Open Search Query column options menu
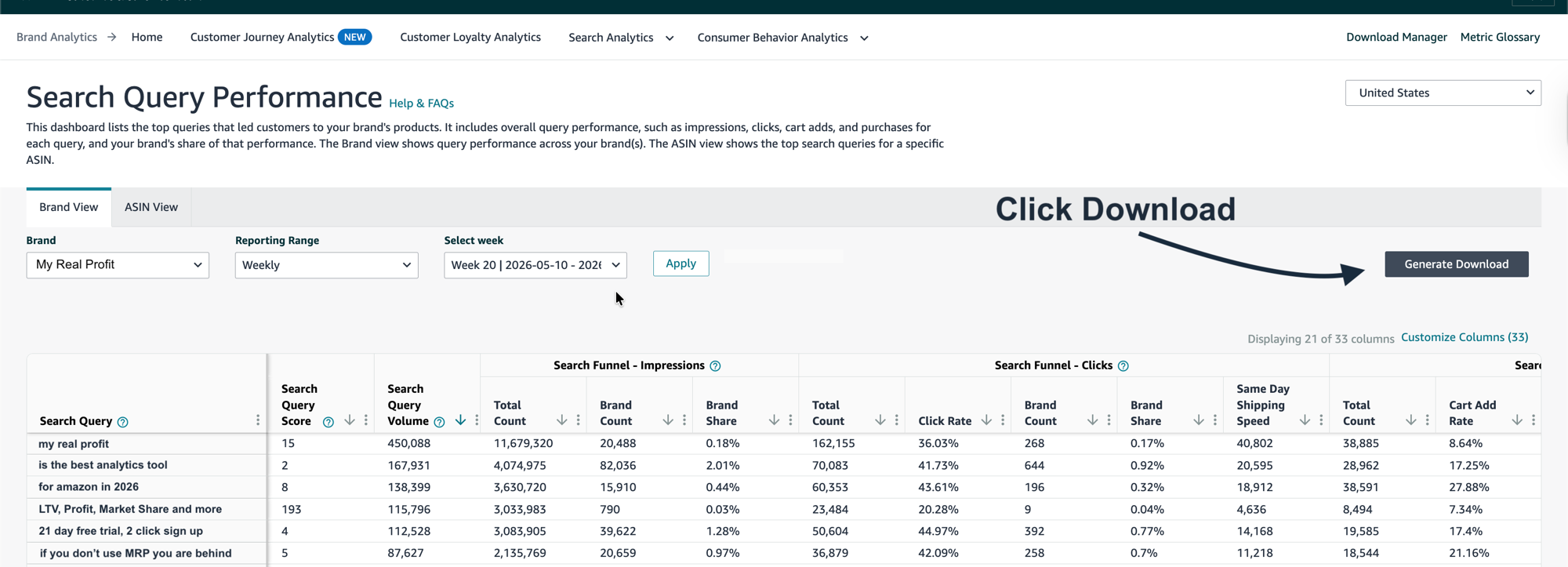1568x567 pixels. pyautogui.click(x=258, y=420)
